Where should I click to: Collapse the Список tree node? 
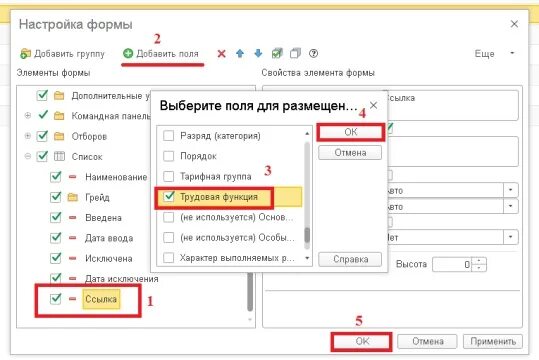coord(28,156)
